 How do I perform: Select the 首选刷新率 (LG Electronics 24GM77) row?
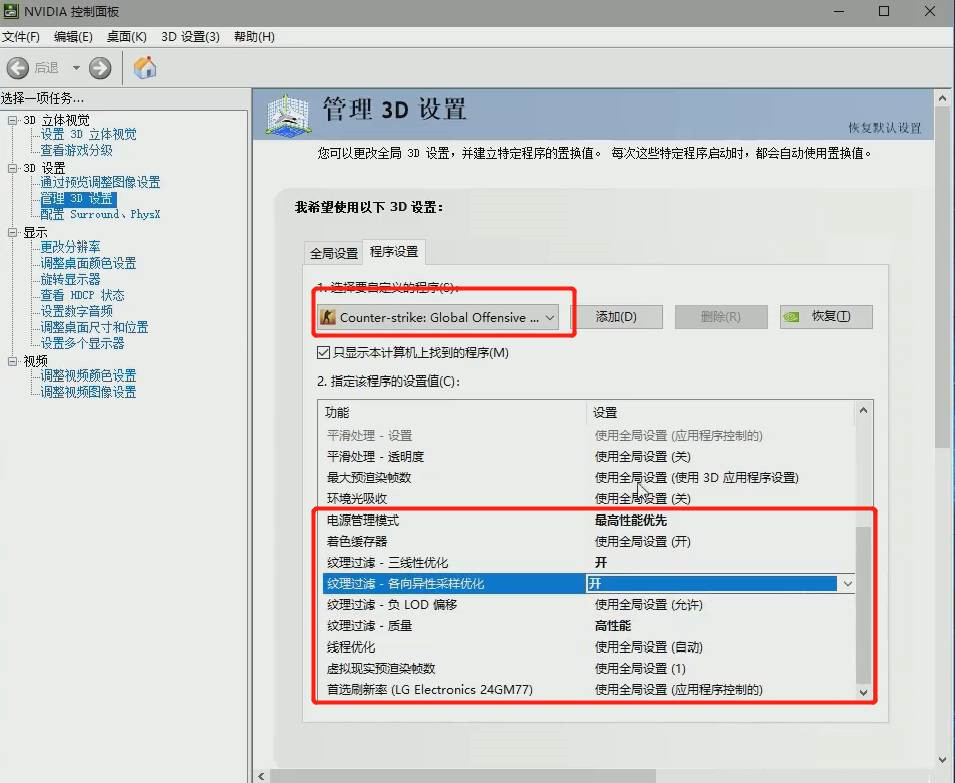pyautogui.click(x=587, y=690)
